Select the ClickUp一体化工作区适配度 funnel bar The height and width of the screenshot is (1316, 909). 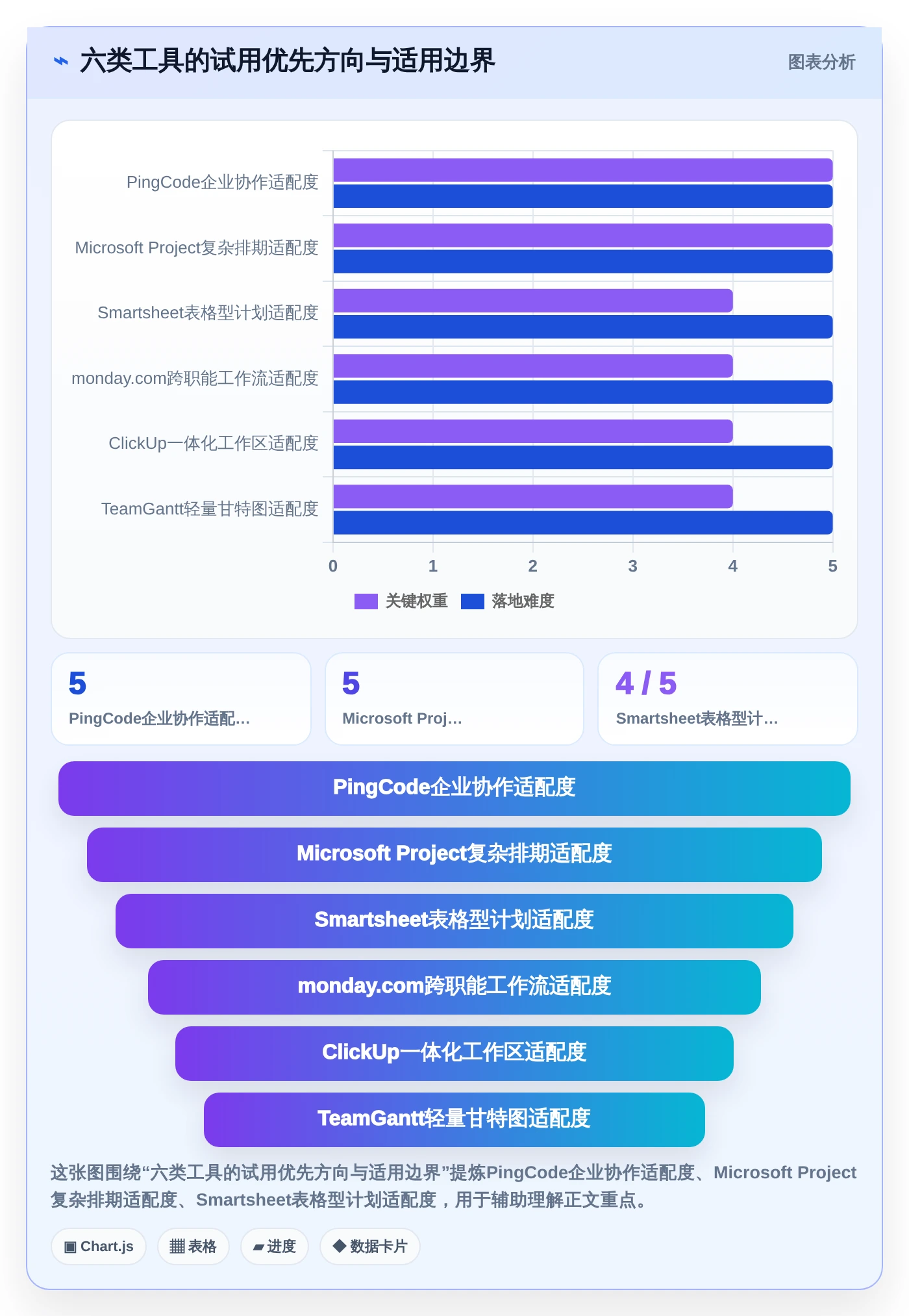point(454,1054)
